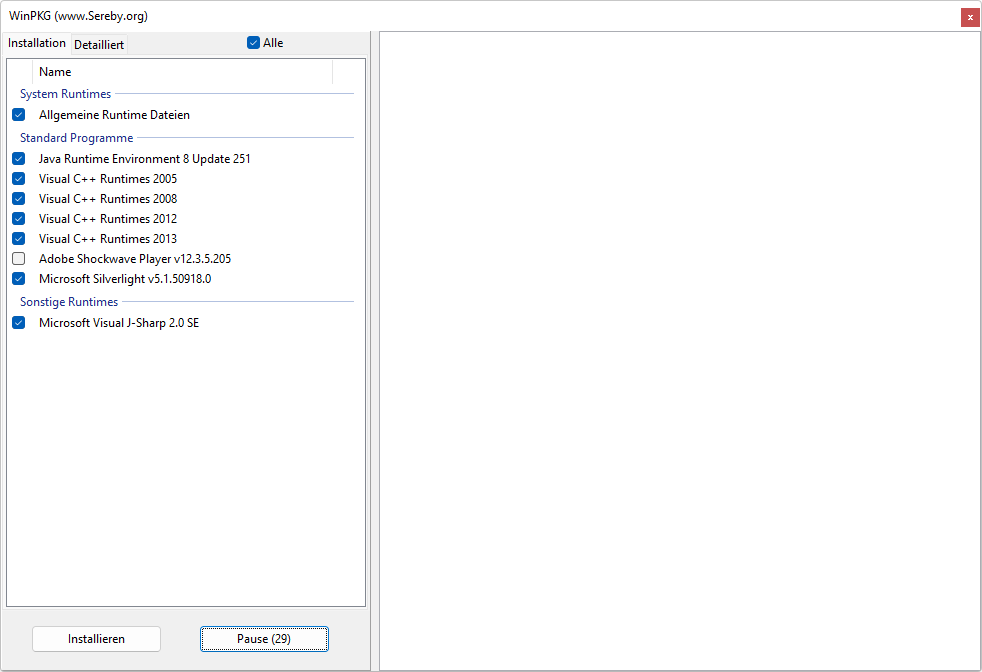The height and width of the screenshot is (672, 982).
Task: Uncheck Microsoft Silverlight checkbox
Action: pyautogui.click(x=19, y=279)
